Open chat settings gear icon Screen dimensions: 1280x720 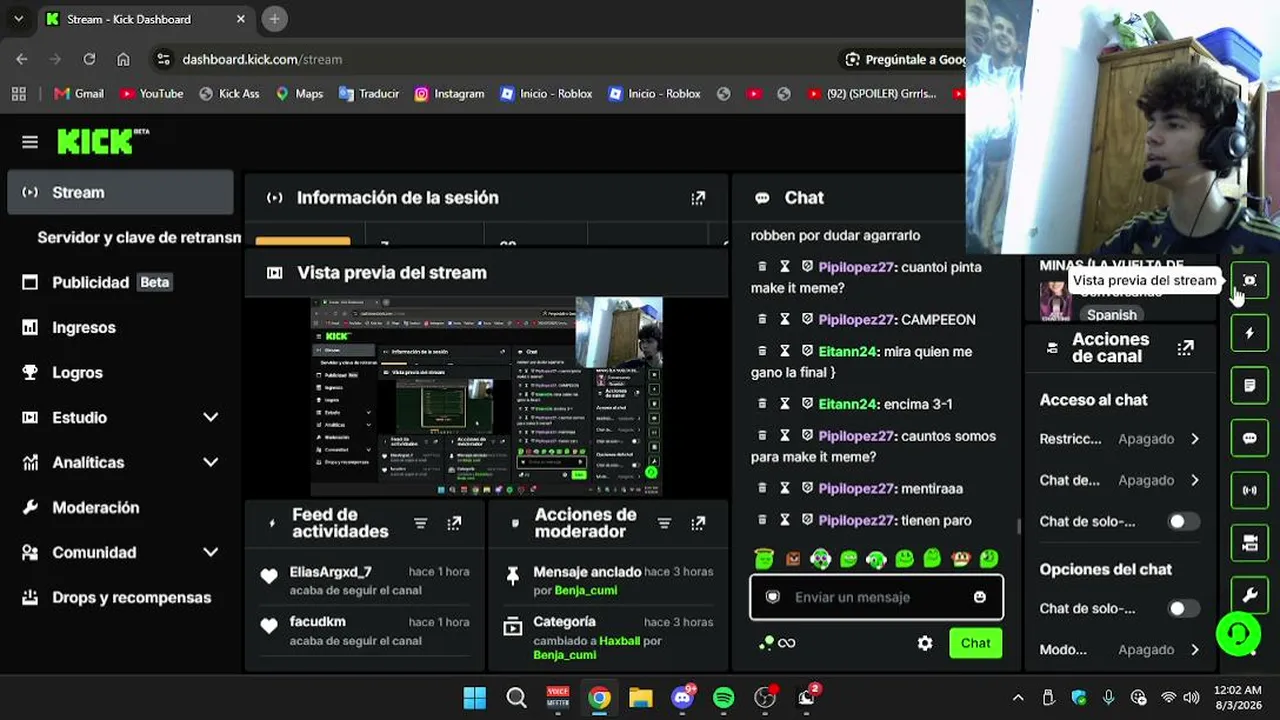pyautogui.click(x=925, y=643)
